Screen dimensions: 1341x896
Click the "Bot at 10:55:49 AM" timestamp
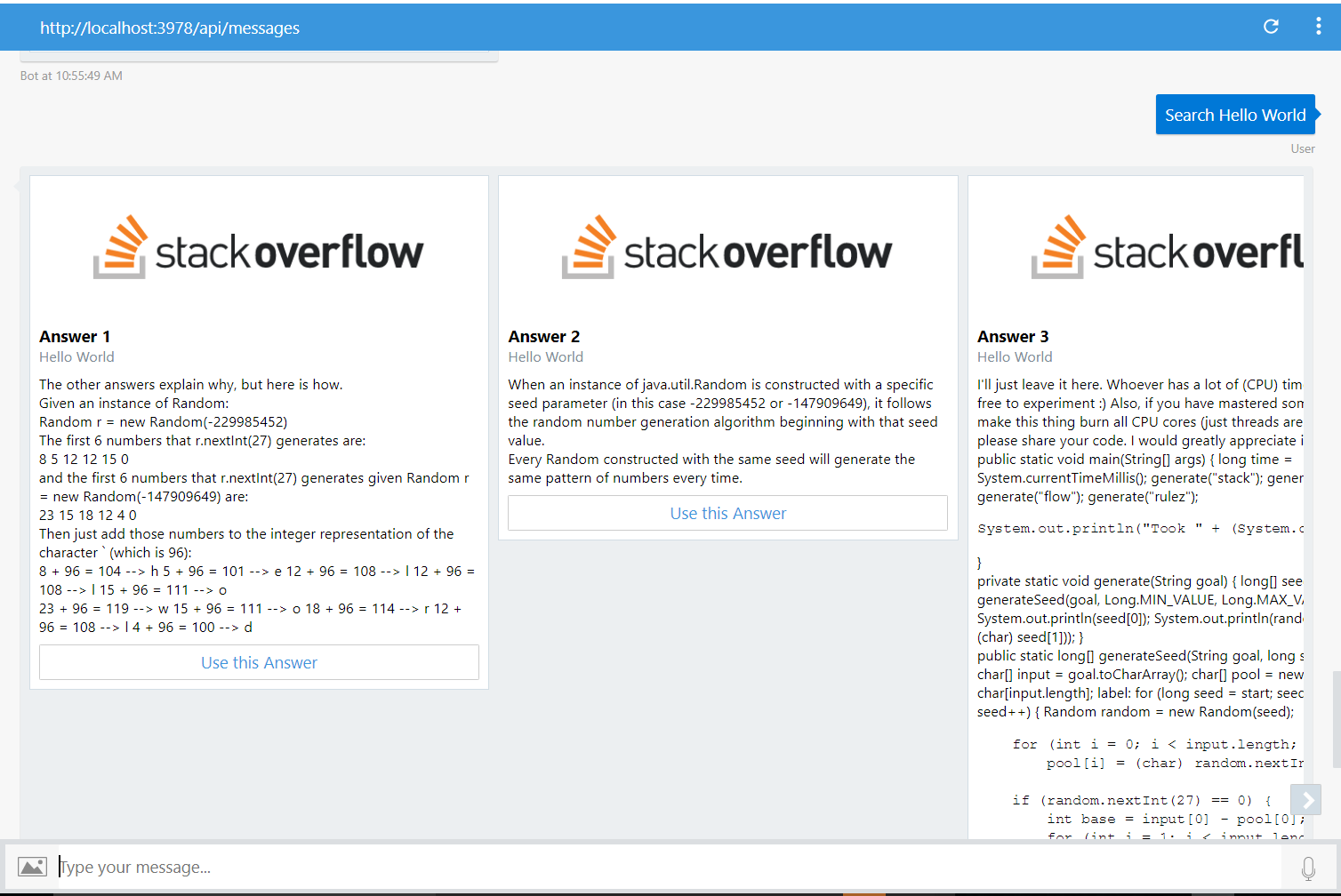(x=70, y=76)
